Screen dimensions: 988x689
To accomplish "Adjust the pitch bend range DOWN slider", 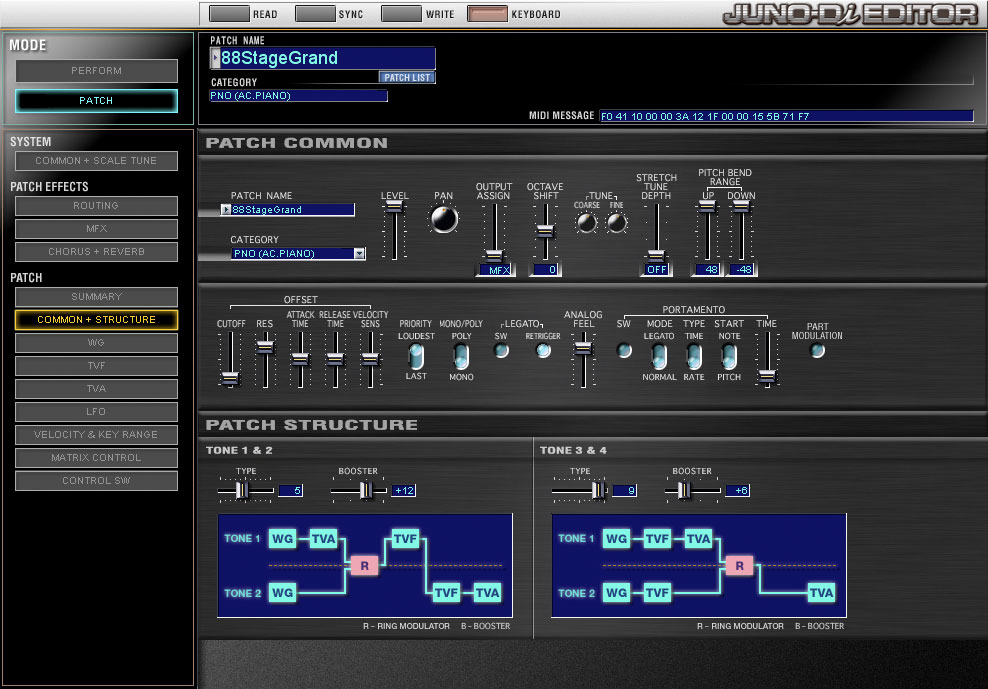I will coord(742,206).
